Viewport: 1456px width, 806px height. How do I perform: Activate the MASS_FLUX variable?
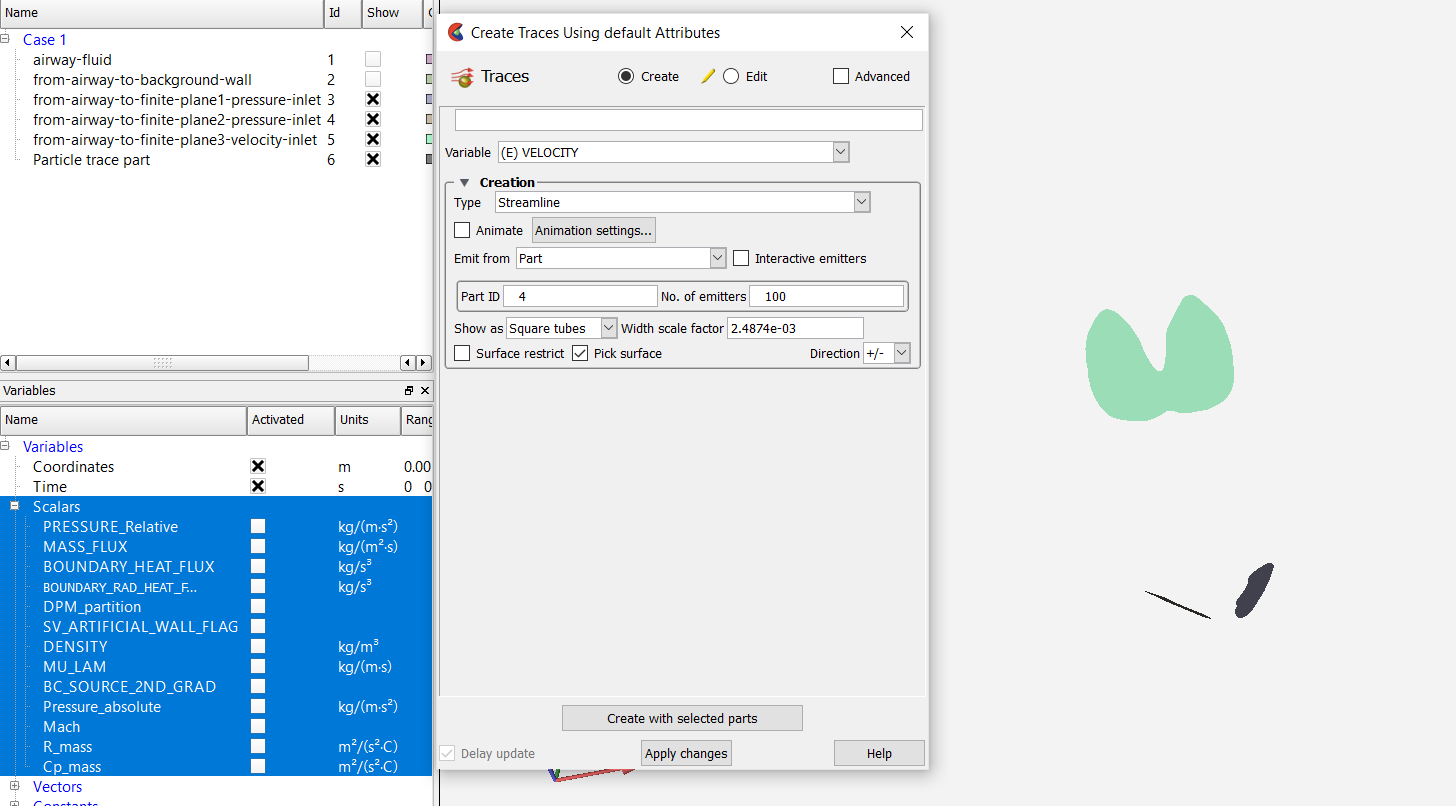[258, 547]
